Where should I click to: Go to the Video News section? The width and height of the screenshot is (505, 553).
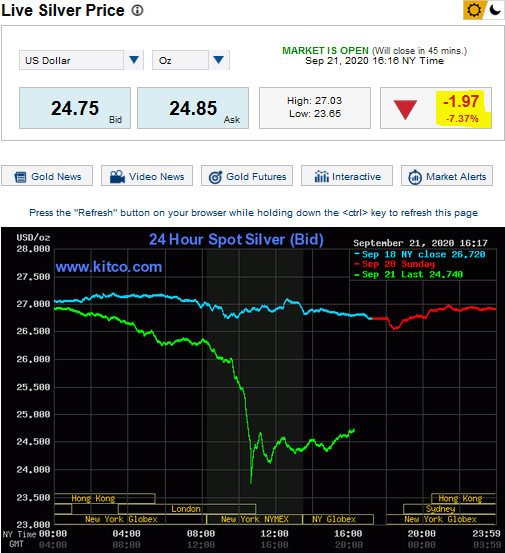coord(147,176)
